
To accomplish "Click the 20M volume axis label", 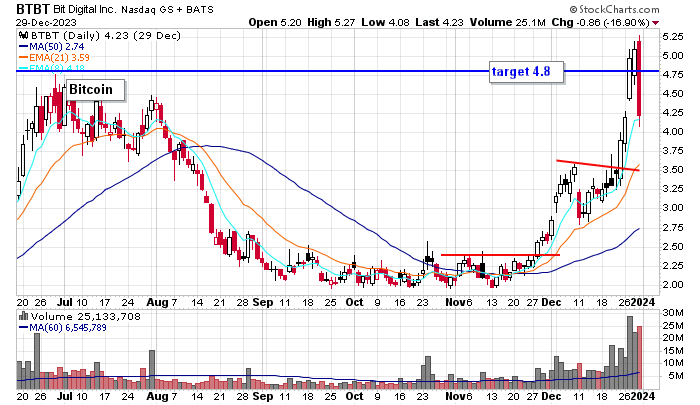I will click(673, 338).
